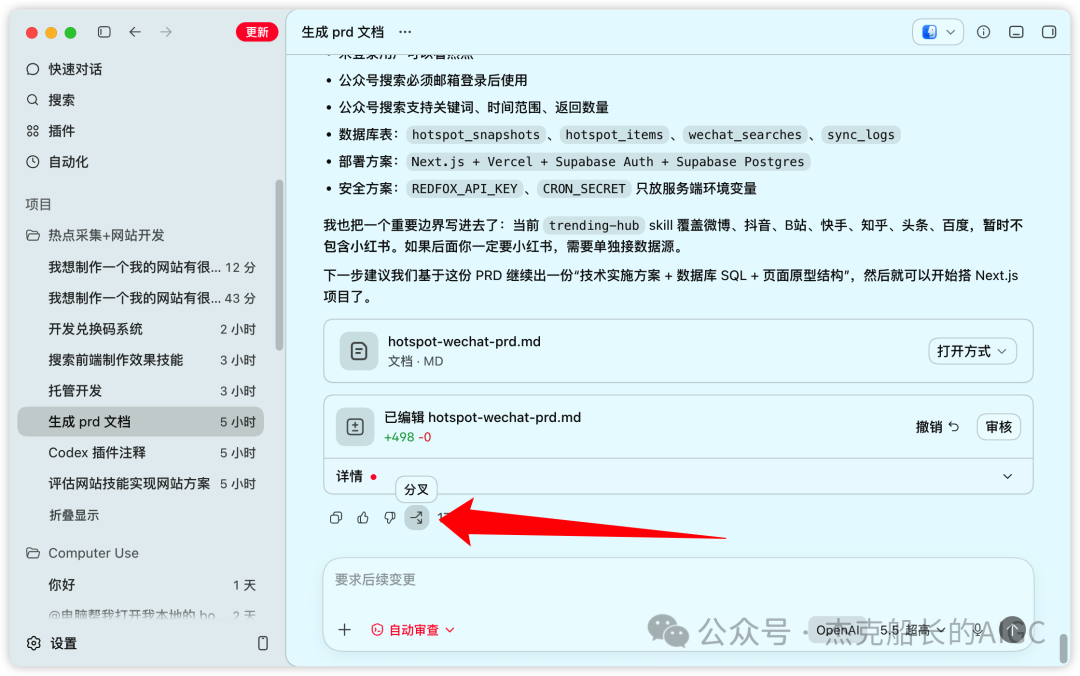Click 撤销 to undo the edit
Viewport: 1080px width, 676px height.
click(x=937, y=427)
